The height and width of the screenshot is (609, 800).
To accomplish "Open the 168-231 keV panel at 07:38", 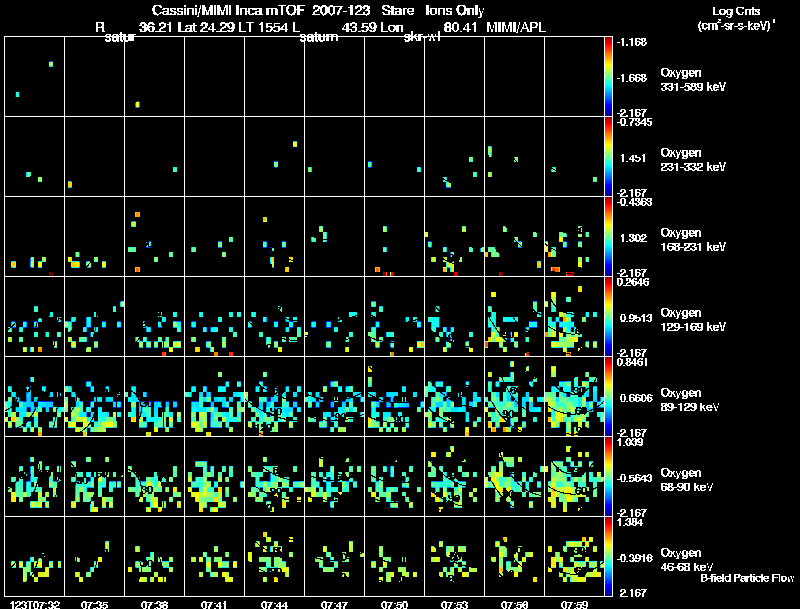I will click(154, 236).
